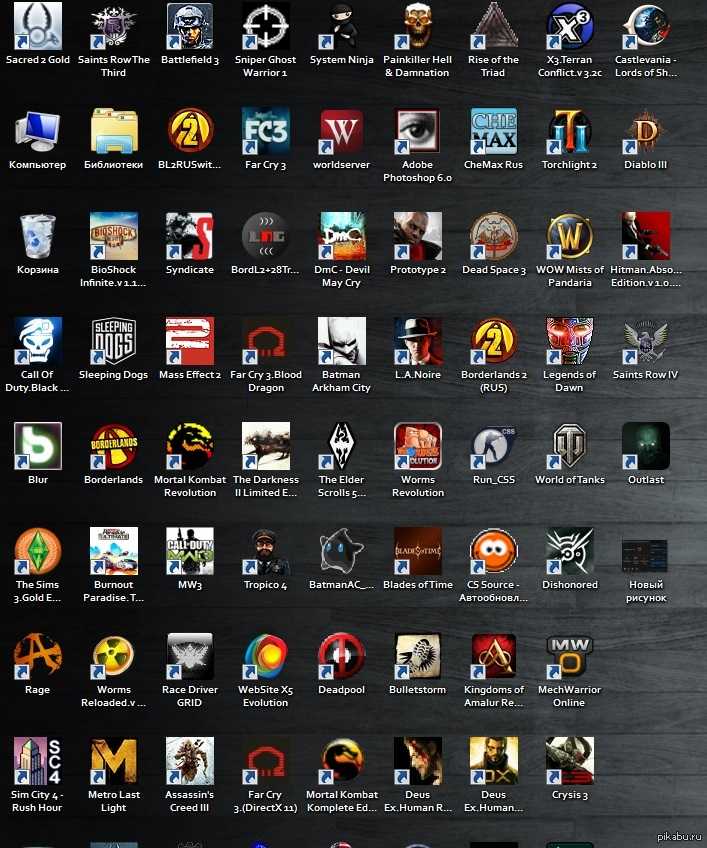This screenshot has width=707, height=848.
Task: Select the BL2RUSwit... icon
Action: 190,131
